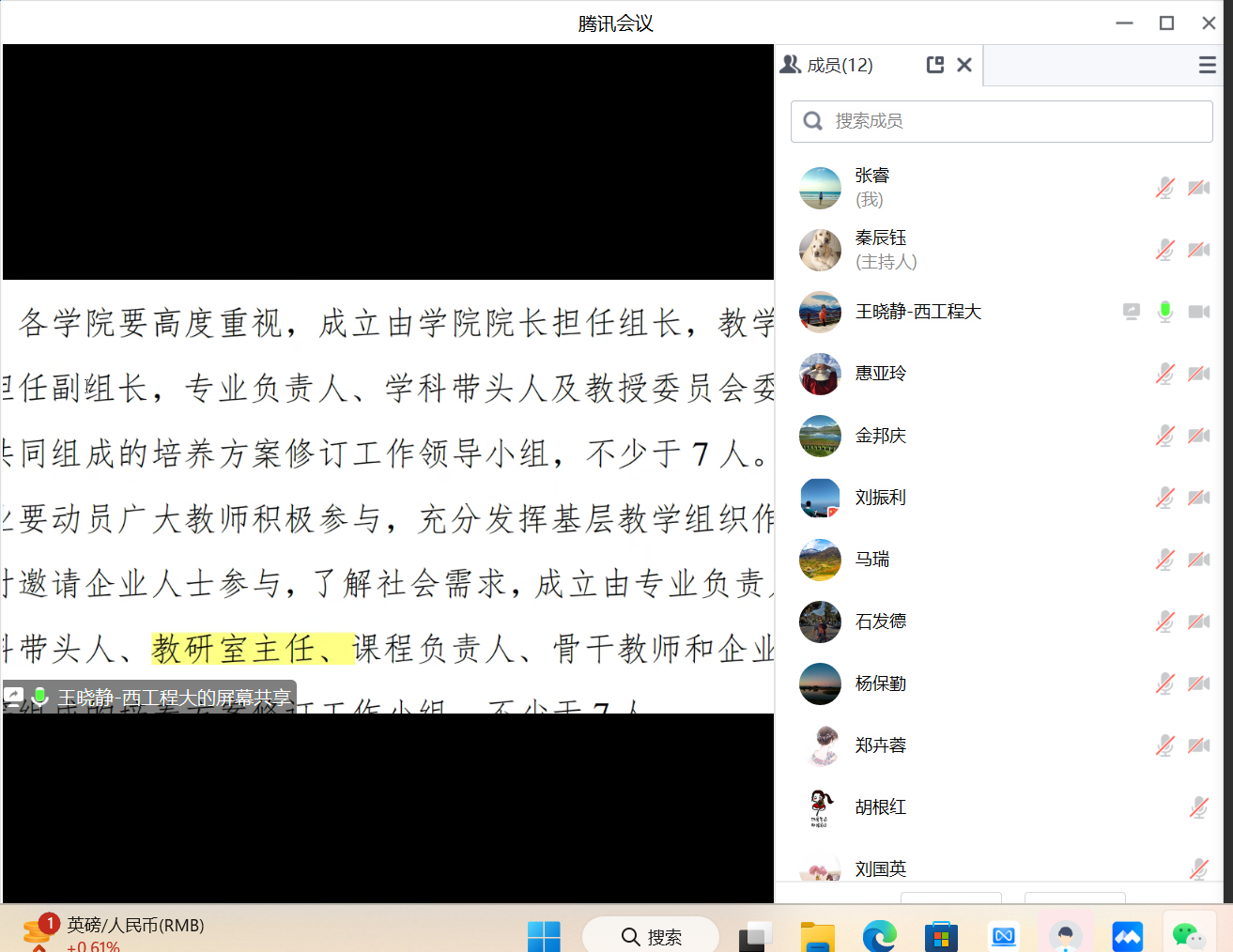Pop out the members panel window
The height and width of the screenshot is (952, 1233).
pyautogui.click(x=934, y=65)
